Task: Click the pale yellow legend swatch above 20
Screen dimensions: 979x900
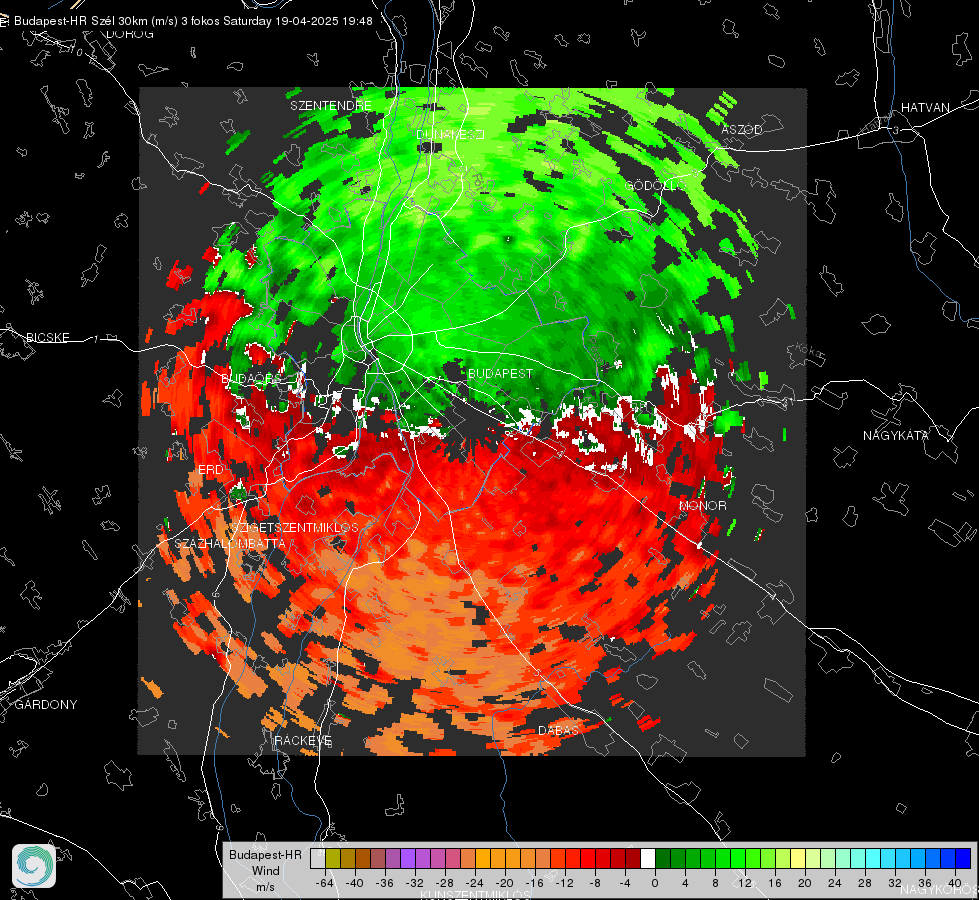Action: 798,859
